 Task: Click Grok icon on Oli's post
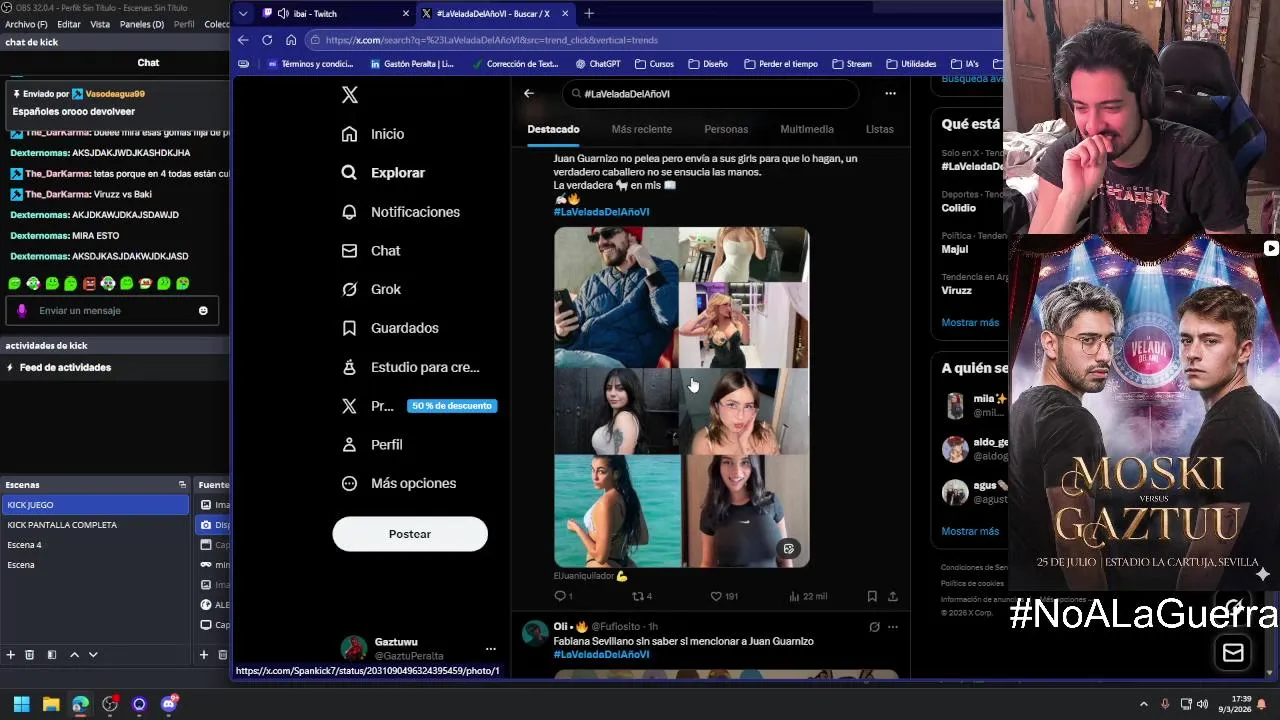(874, 627)
